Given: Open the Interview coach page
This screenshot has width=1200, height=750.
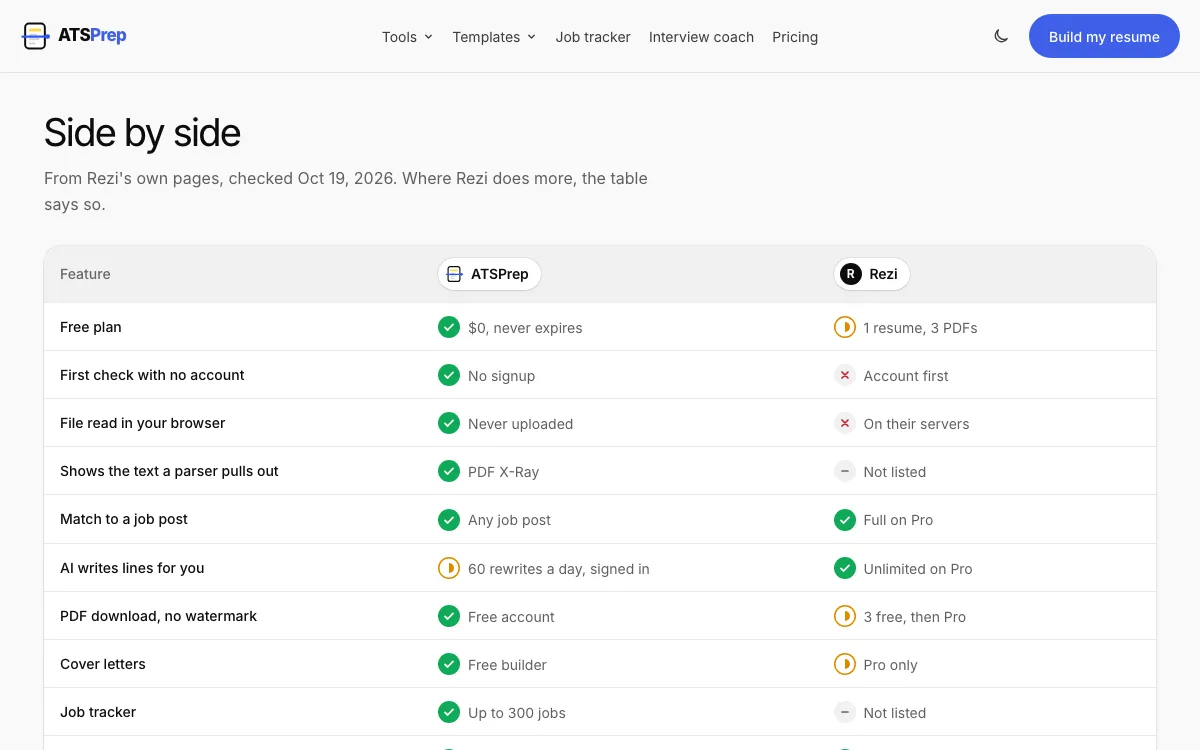Looking at the screenshot, I should (701, 37).
